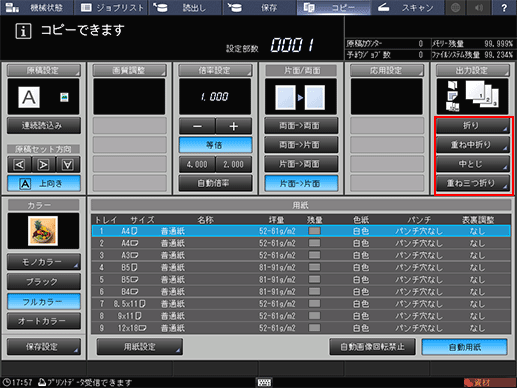Click the 片面/両面 header

[x=301, y=70]
